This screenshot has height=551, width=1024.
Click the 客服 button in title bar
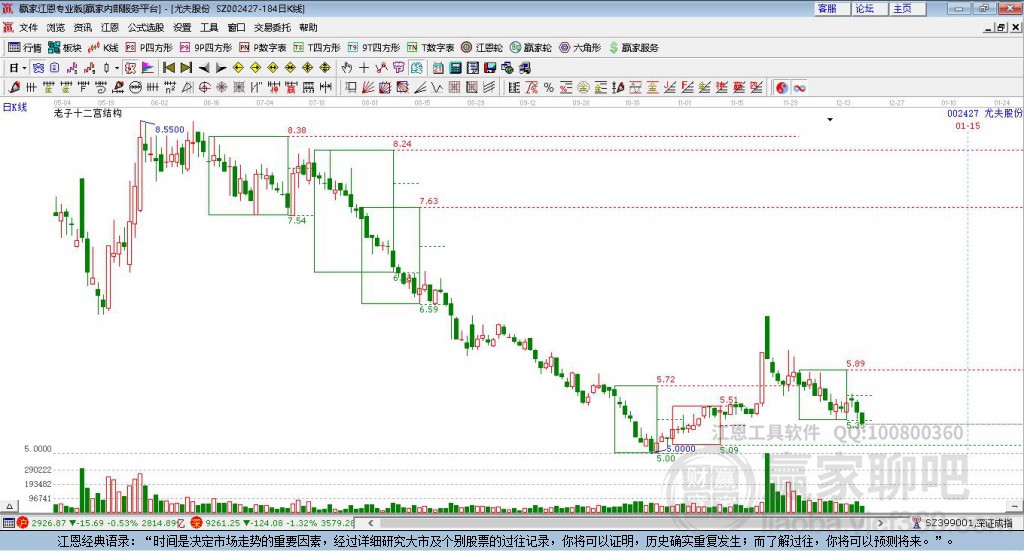point(832,8)
